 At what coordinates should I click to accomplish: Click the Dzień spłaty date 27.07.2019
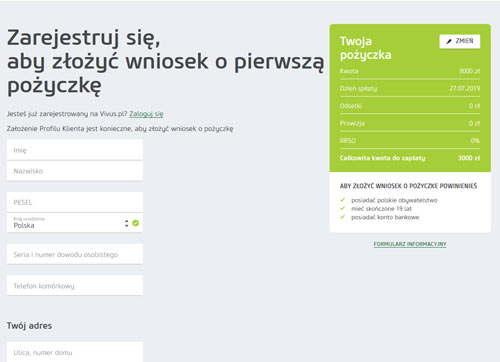pos(465,88)
